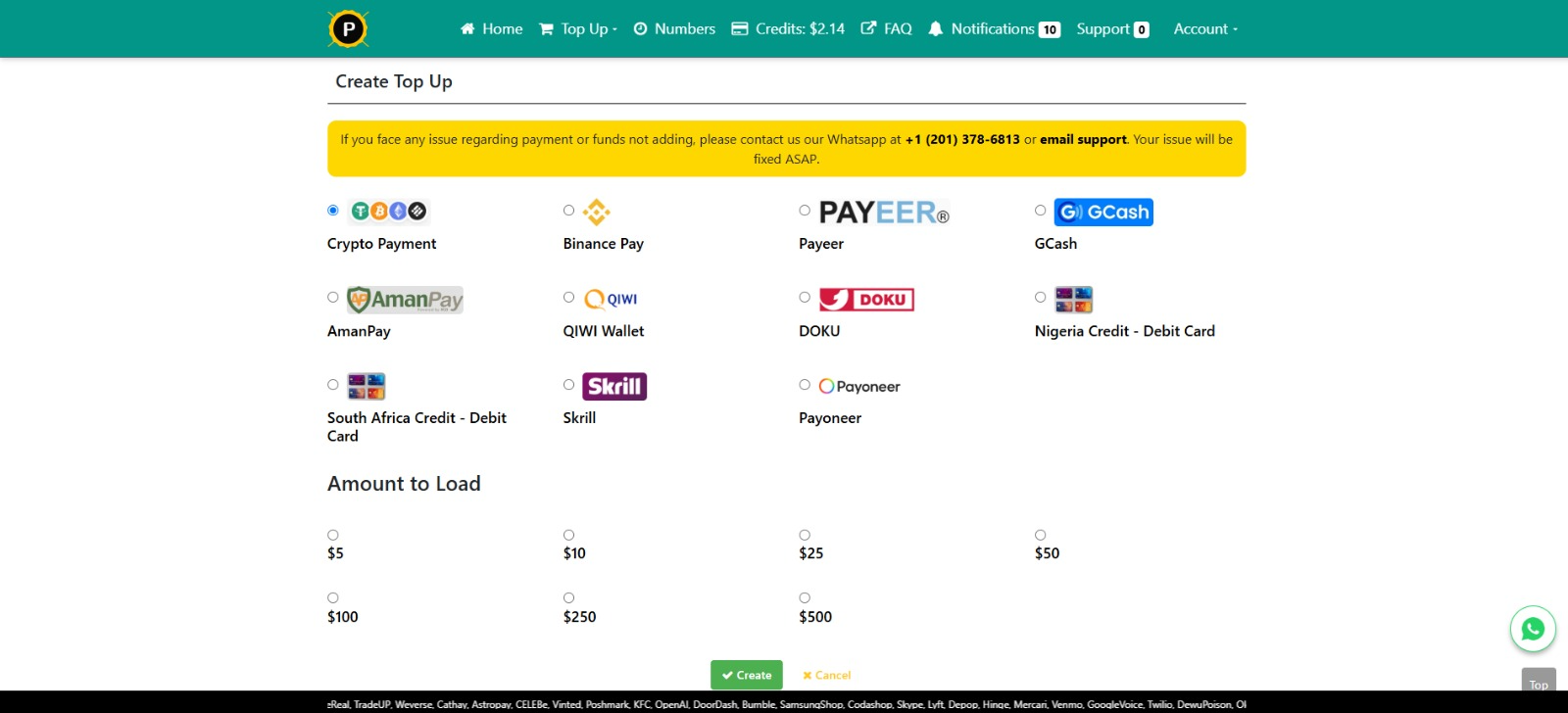
Task: View Credits: $2.14 balance
Action: pos(788,28)
